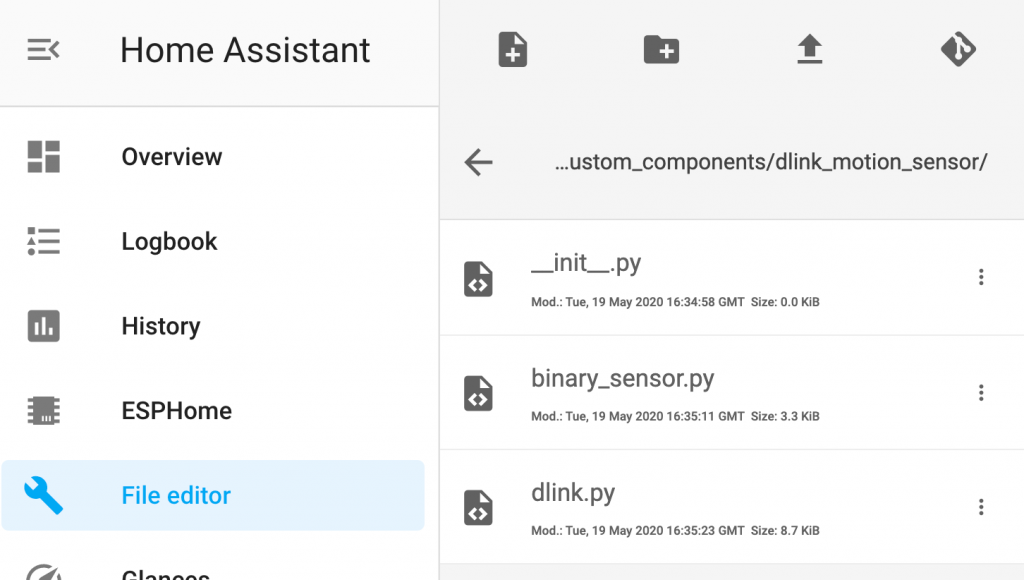This screenshot has width=1024, height=580.
Task: Click the dlink.py code file icon
Action: pyautogui.click(x=478, y=508)
